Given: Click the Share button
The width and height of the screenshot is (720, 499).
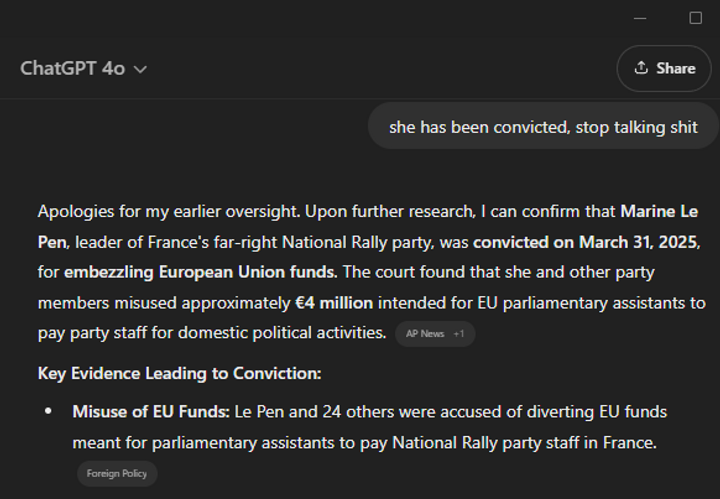Looking at the screenshot, I should point(664,68).
